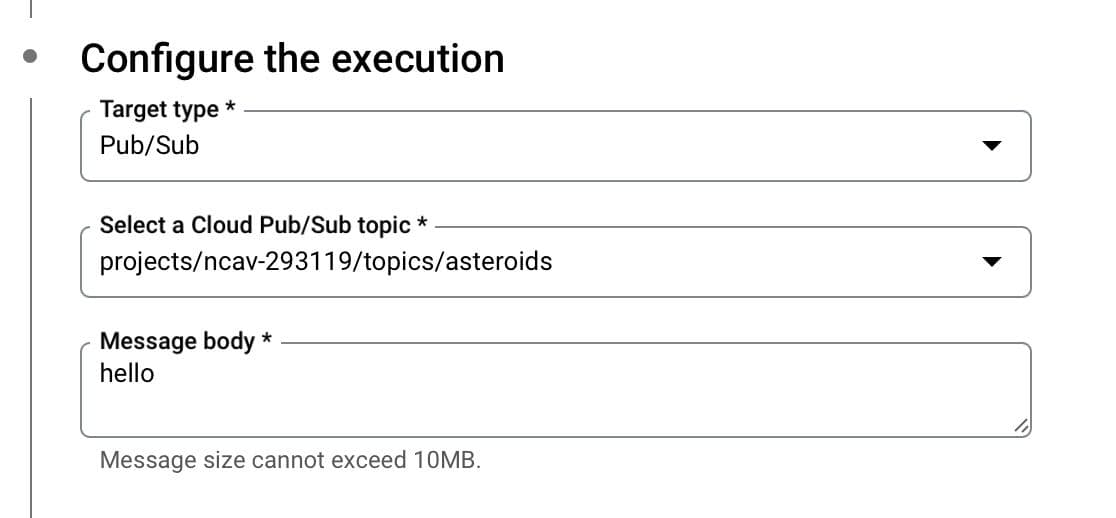This screenshot has width=1116, height=518.
Task: Open the Target type dropdown arrow
Action: click(990, 146)
